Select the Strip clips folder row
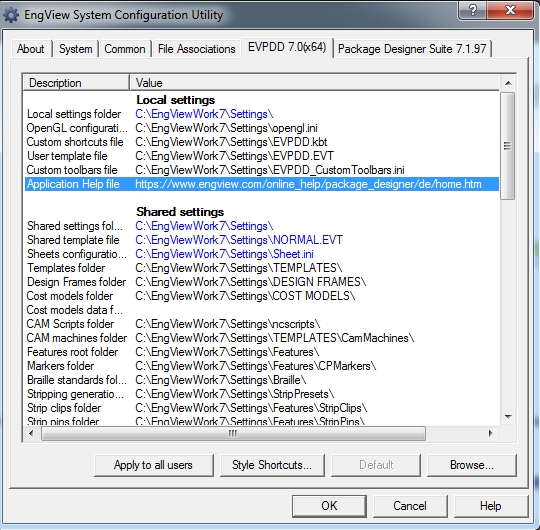The width and height of the screenshot is (540, 530). (261, 408)
